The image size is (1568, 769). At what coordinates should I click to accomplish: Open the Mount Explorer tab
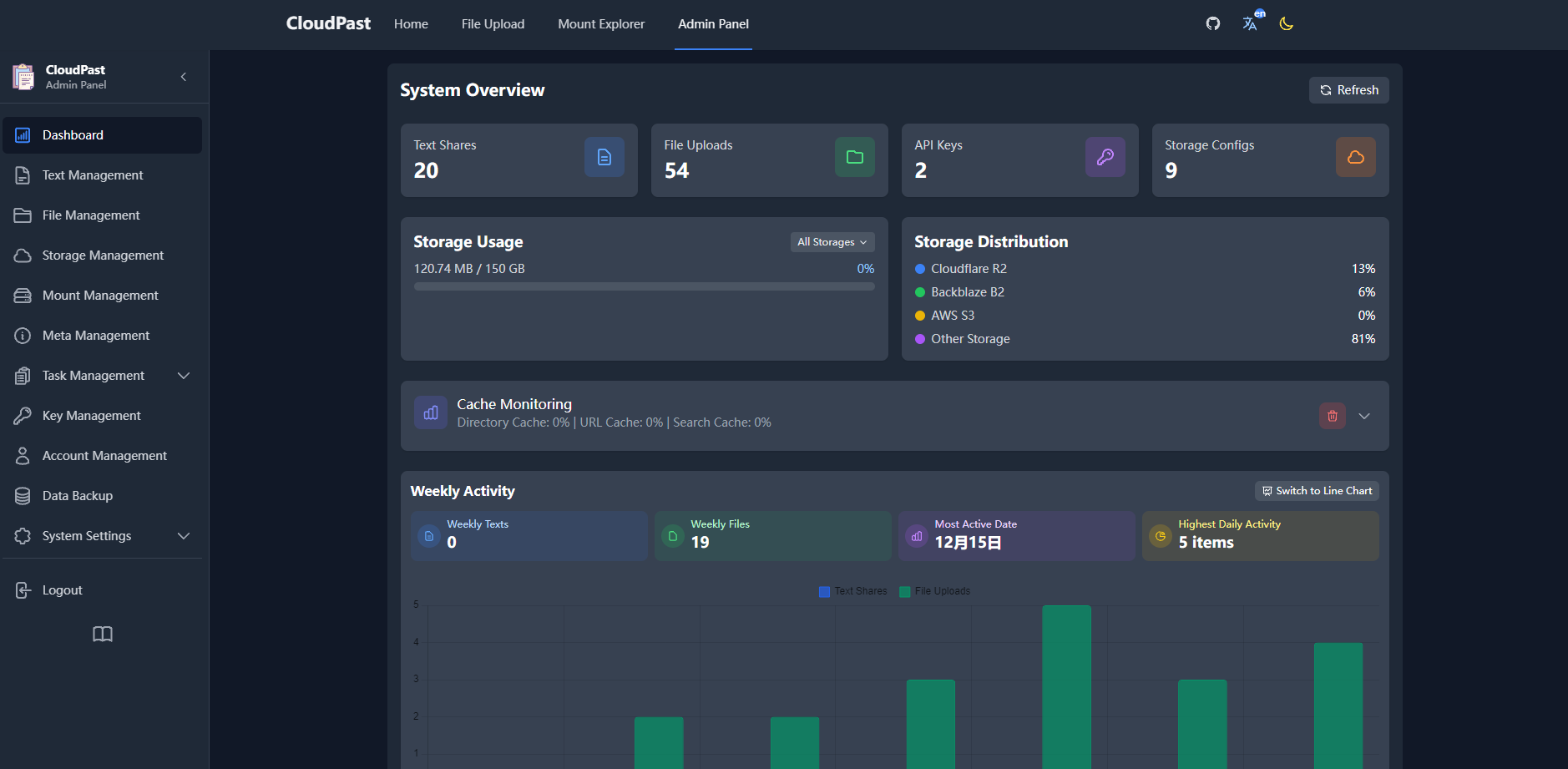click(601, 24)
